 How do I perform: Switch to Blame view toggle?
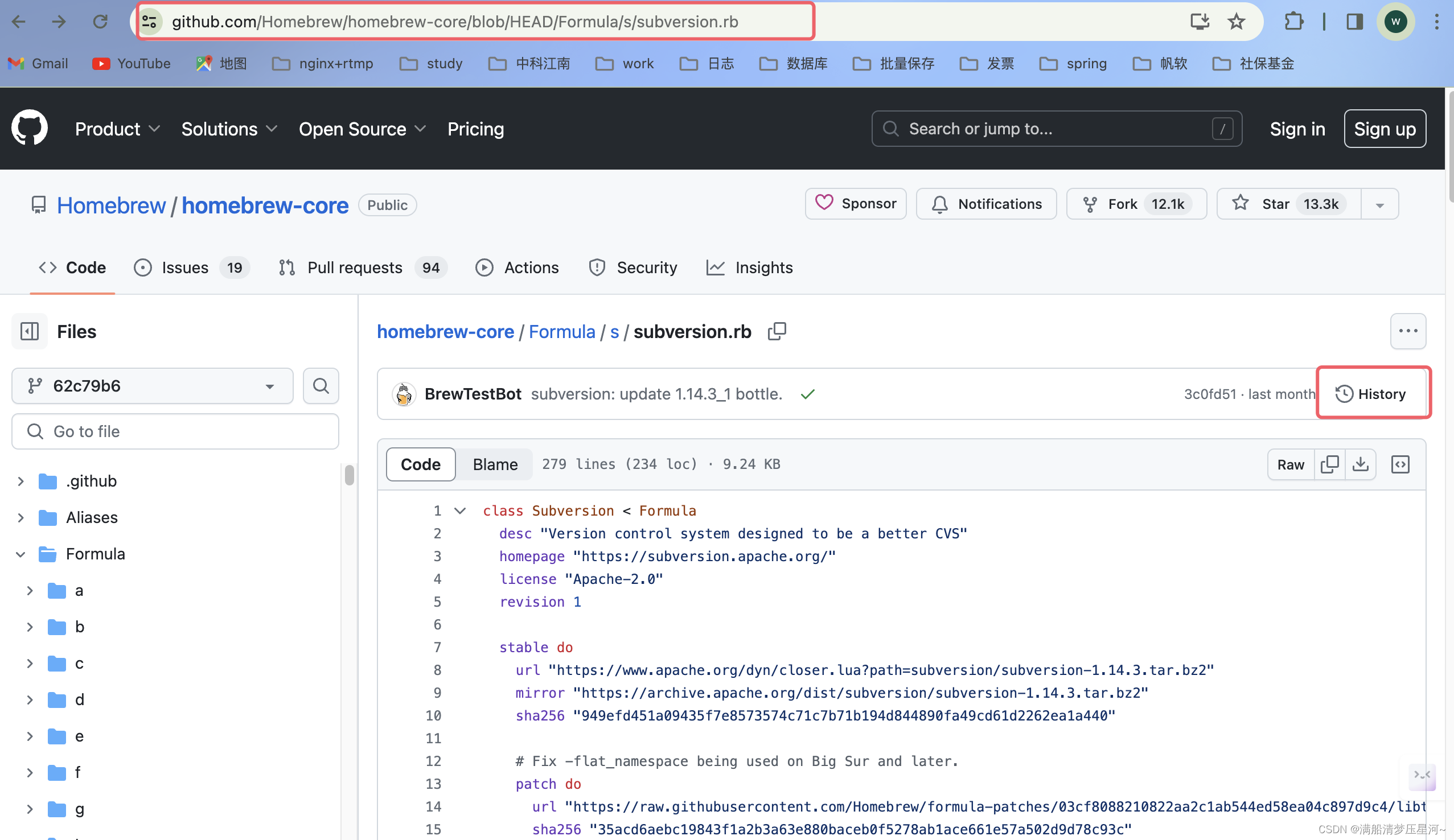coord(495,464)
